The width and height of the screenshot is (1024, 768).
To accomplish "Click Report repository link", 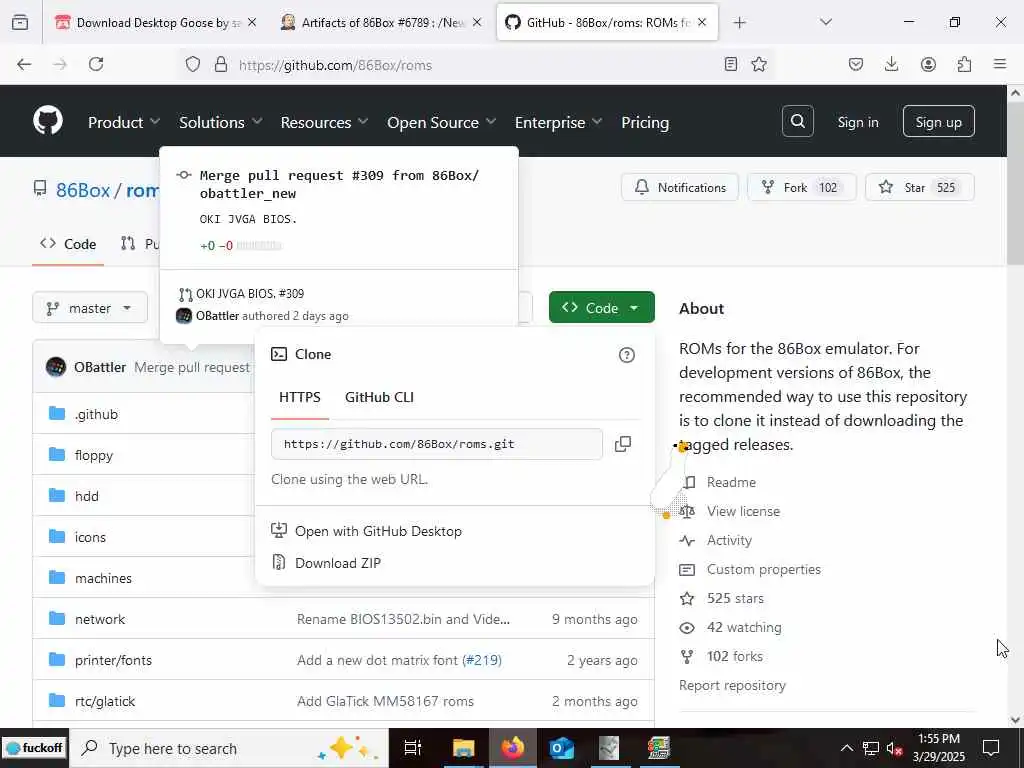I will (732, 685).
